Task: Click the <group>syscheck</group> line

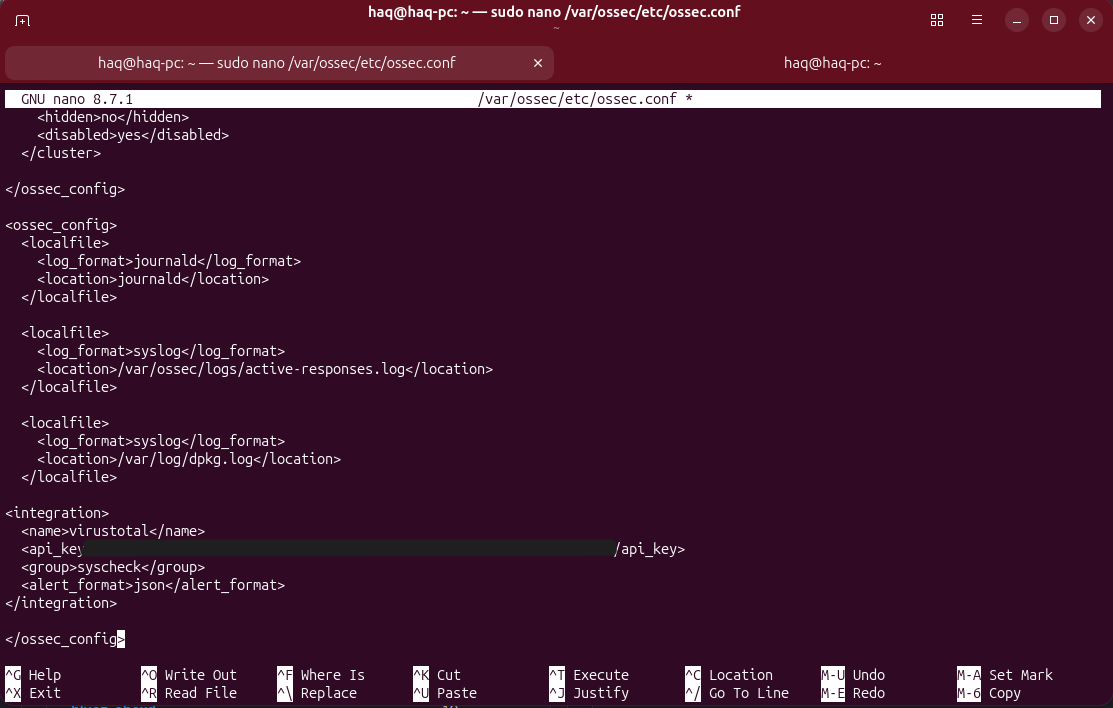Action: tap(113, 567)
